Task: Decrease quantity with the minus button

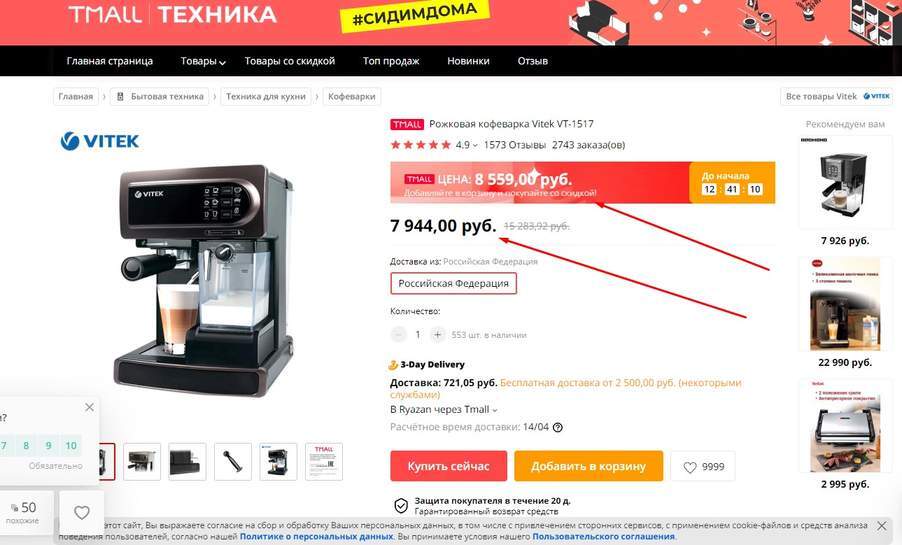Action: point(398,334)
